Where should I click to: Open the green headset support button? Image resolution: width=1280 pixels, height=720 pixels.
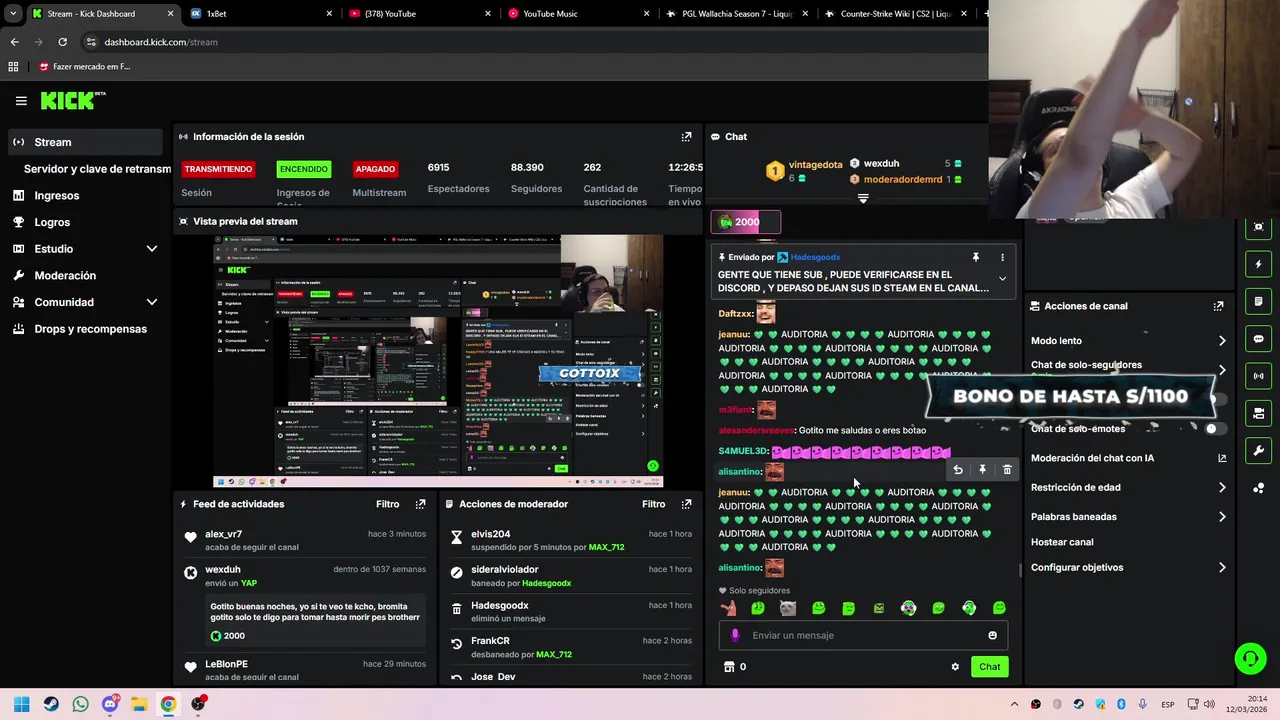1250,658
